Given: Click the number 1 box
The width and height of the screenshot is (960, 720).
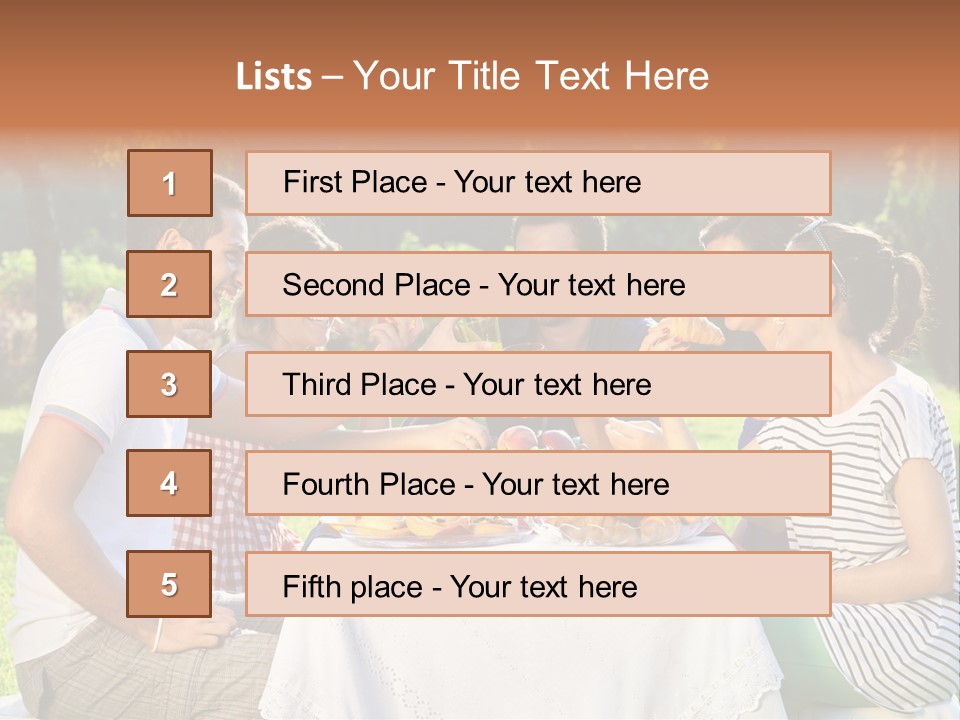Looking at the screenshot, I should 170,183.
